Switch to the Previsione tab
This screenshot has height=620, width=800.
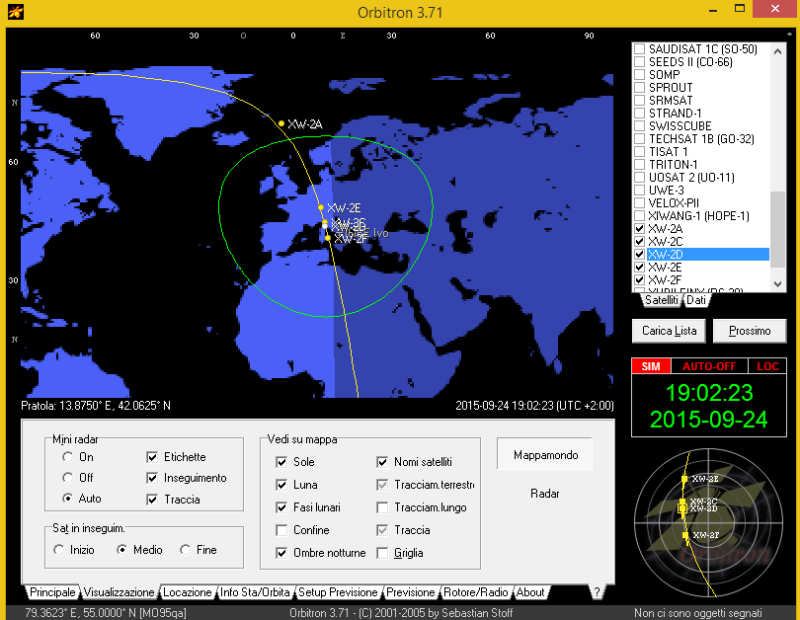[x=410, y=592]
